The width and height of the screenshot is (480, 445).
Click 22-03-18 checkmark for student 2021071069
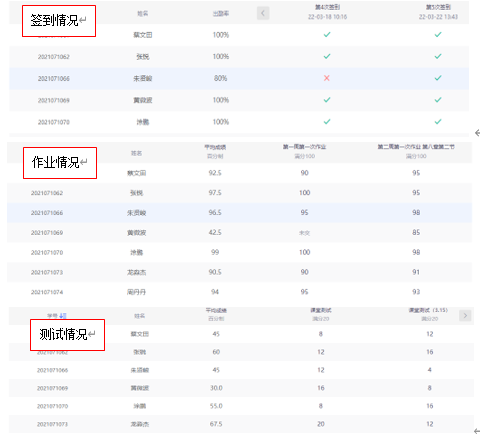[327, 100]
